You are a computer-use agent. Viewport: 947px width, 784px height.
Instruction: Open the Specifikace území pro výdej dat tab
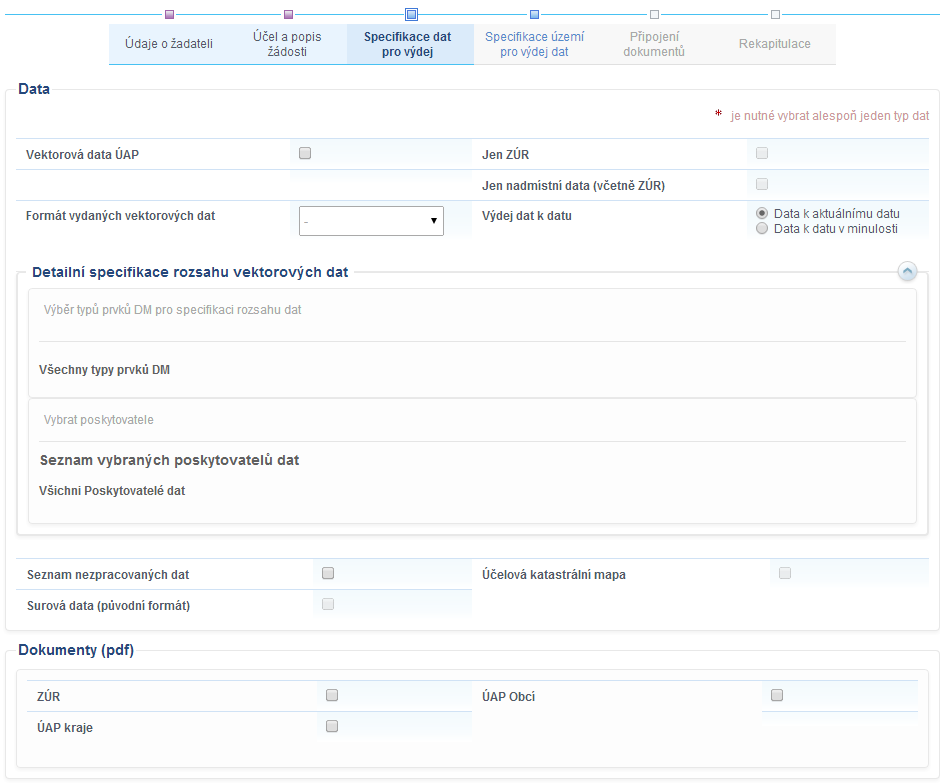(x=534, y=44)
